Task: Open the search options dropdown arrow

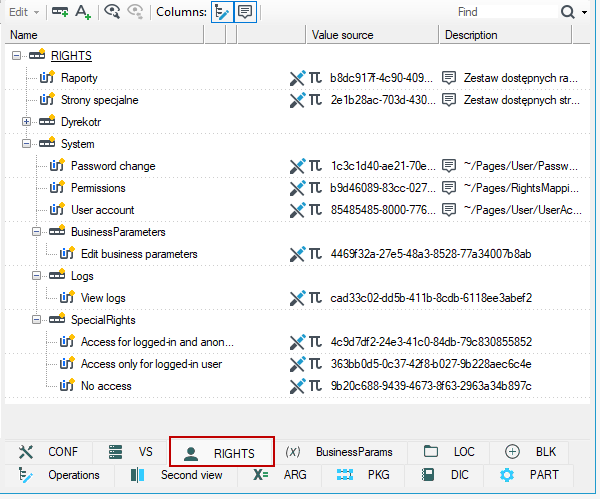Action: coord(584,12)
